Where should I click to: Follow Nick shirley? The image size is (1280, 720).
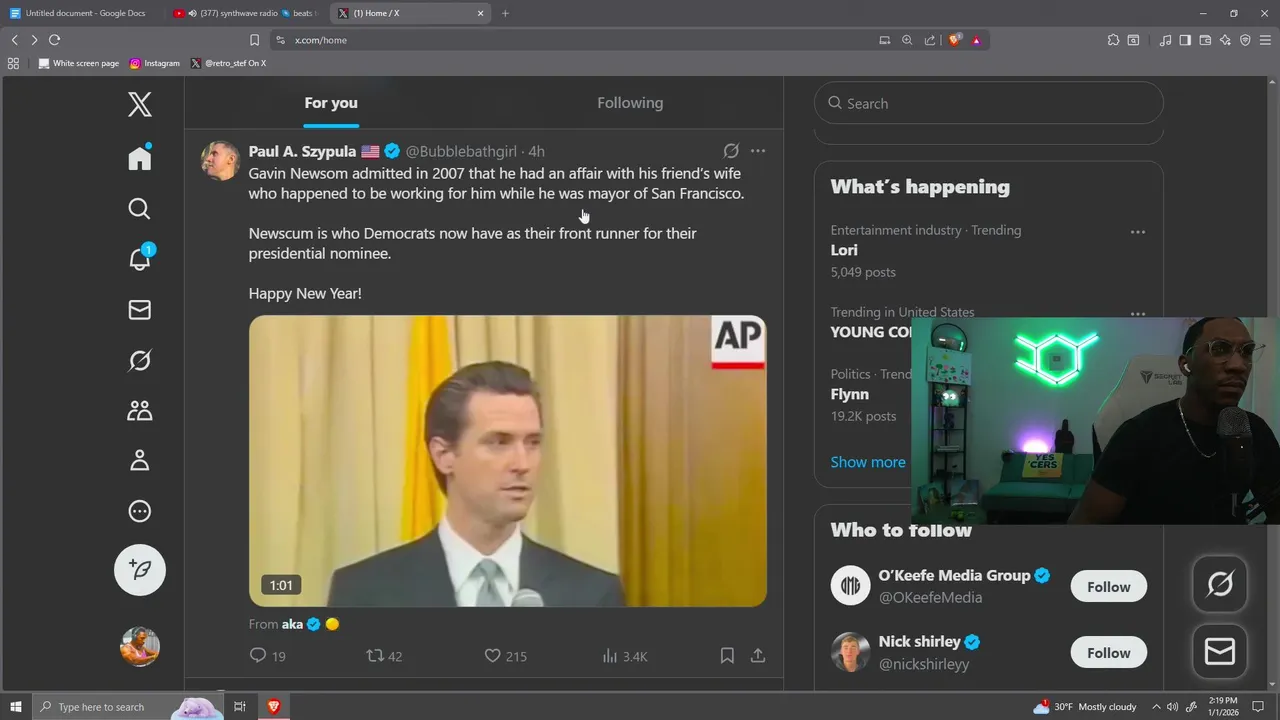coord(1108,653)
